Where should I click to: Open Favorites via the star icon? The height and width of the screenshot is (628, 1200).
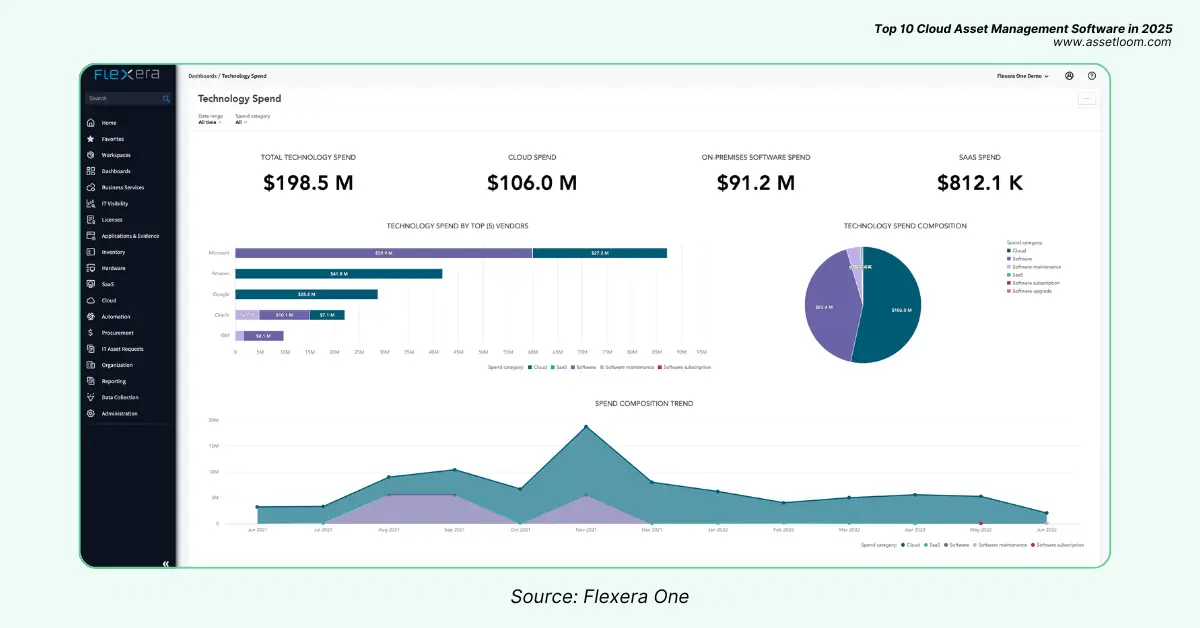91,139
